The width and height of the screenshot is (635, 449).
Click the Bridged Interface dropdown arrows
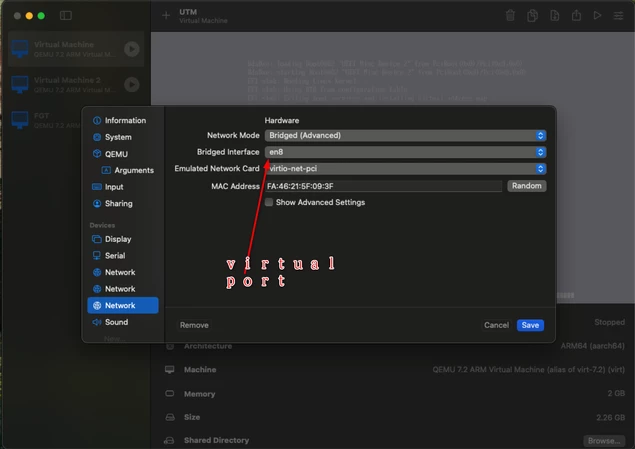(x=540, y=152)
